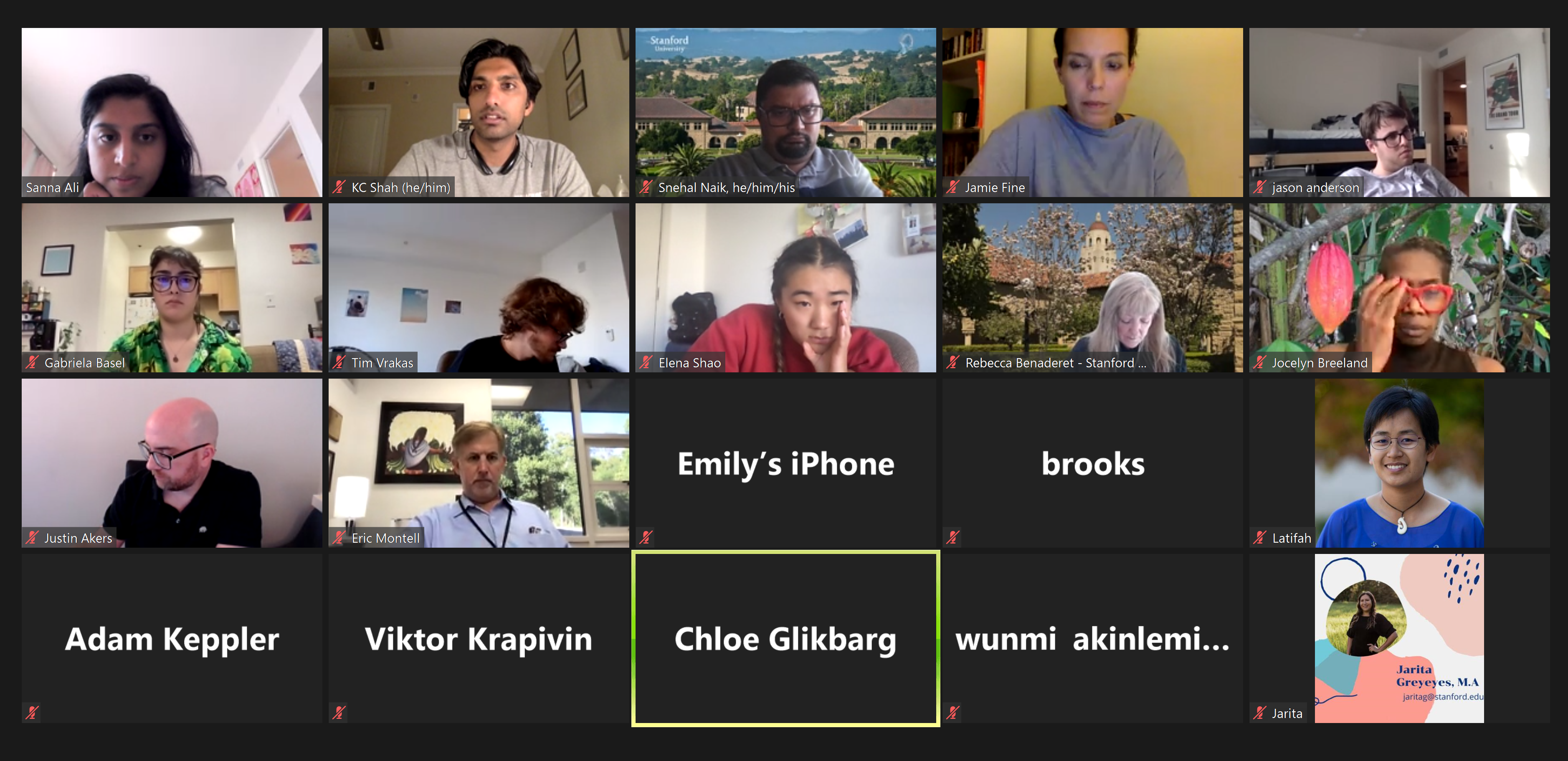Select Elena Shao's video tile
This screenshot has height=761, width=1568.
(786, 288)
